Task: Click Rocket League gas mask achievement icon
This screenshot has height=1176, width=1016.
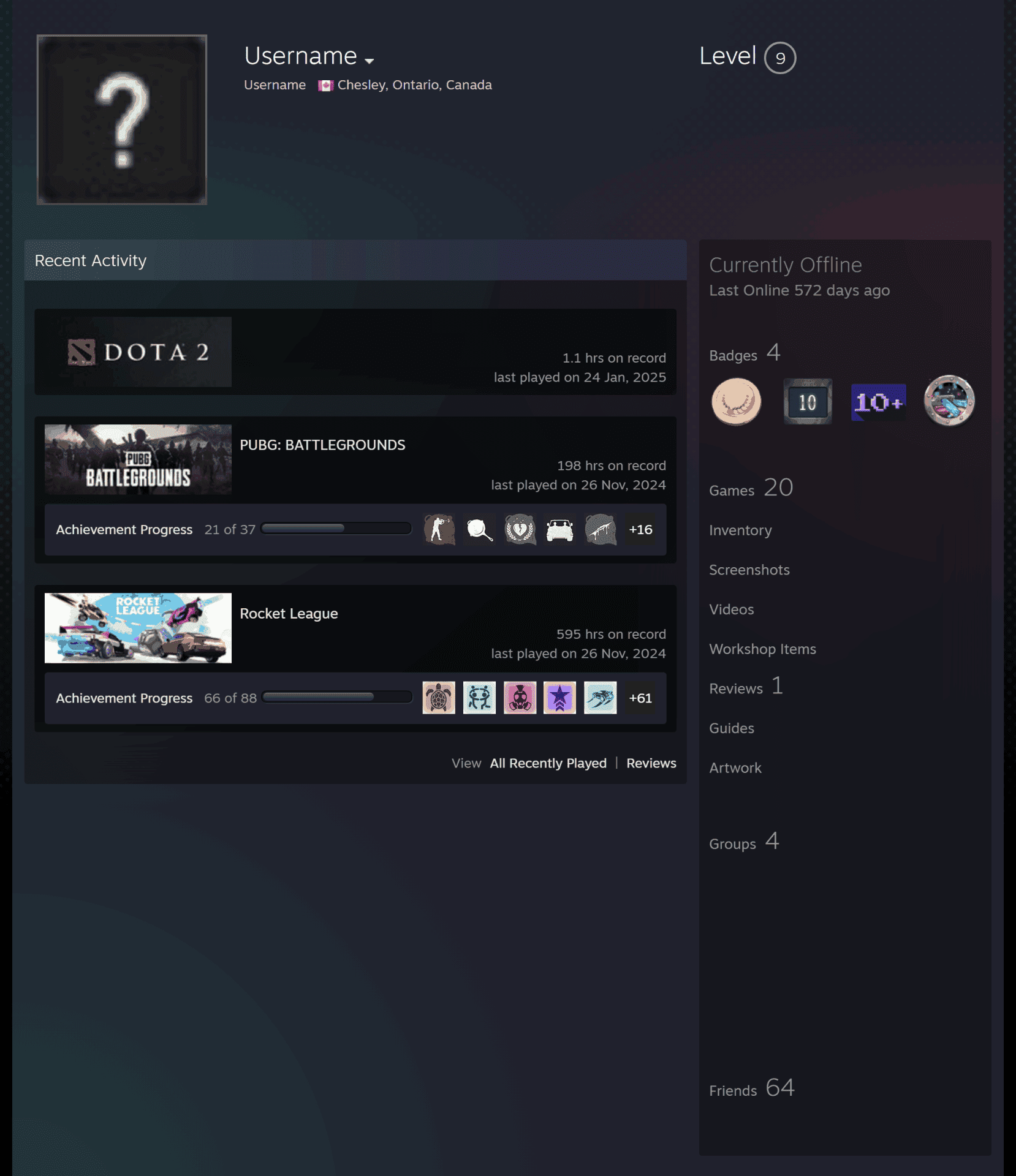Action: click(x=520, y=698)
